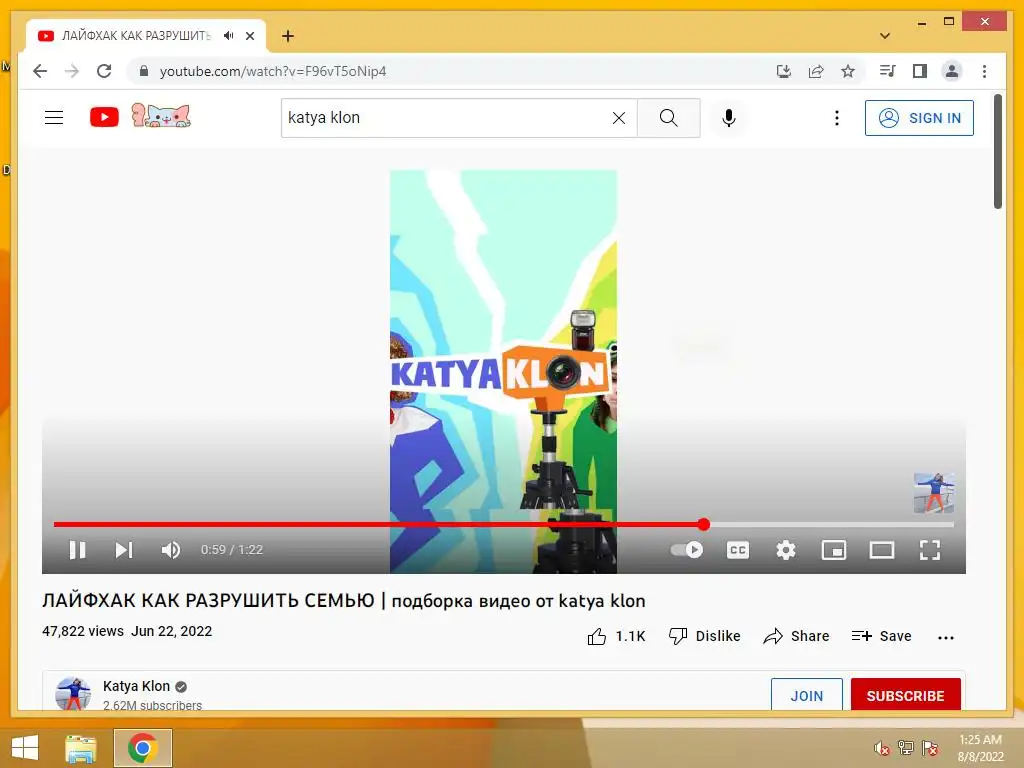The width and height of the screenshot is (1024, 768).
Task: Open Action Center flag icon
Action: [x=930, y=748]
